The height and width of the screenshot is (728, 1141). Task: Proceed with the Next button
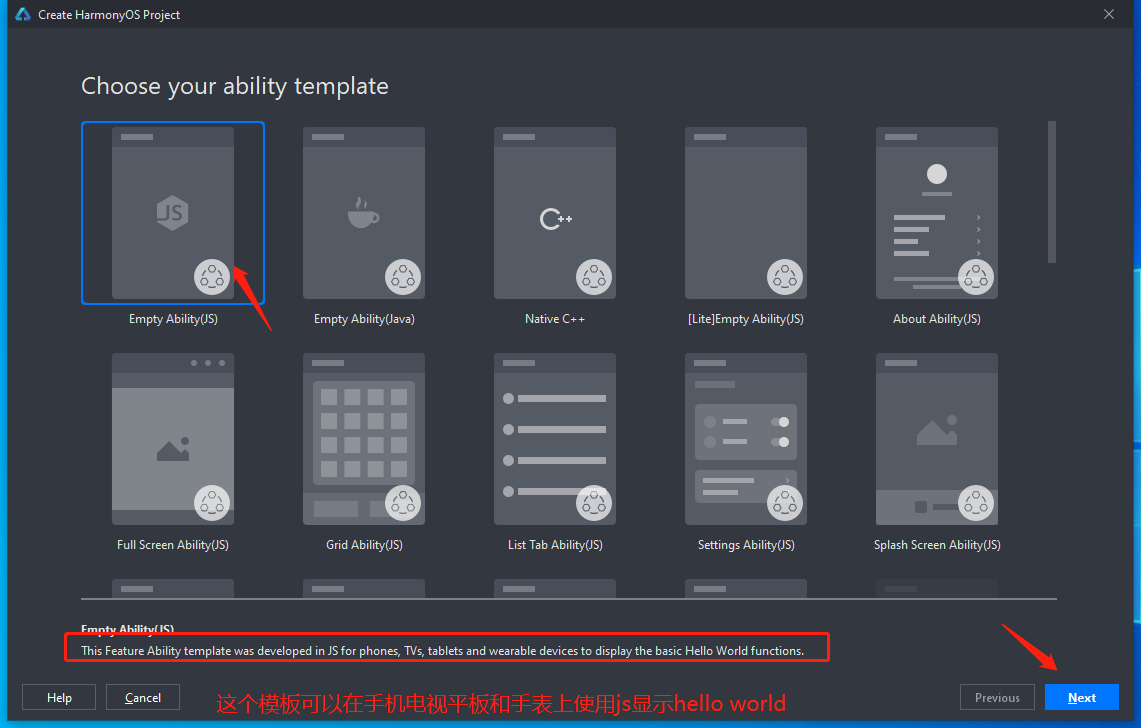point(1081,697)
